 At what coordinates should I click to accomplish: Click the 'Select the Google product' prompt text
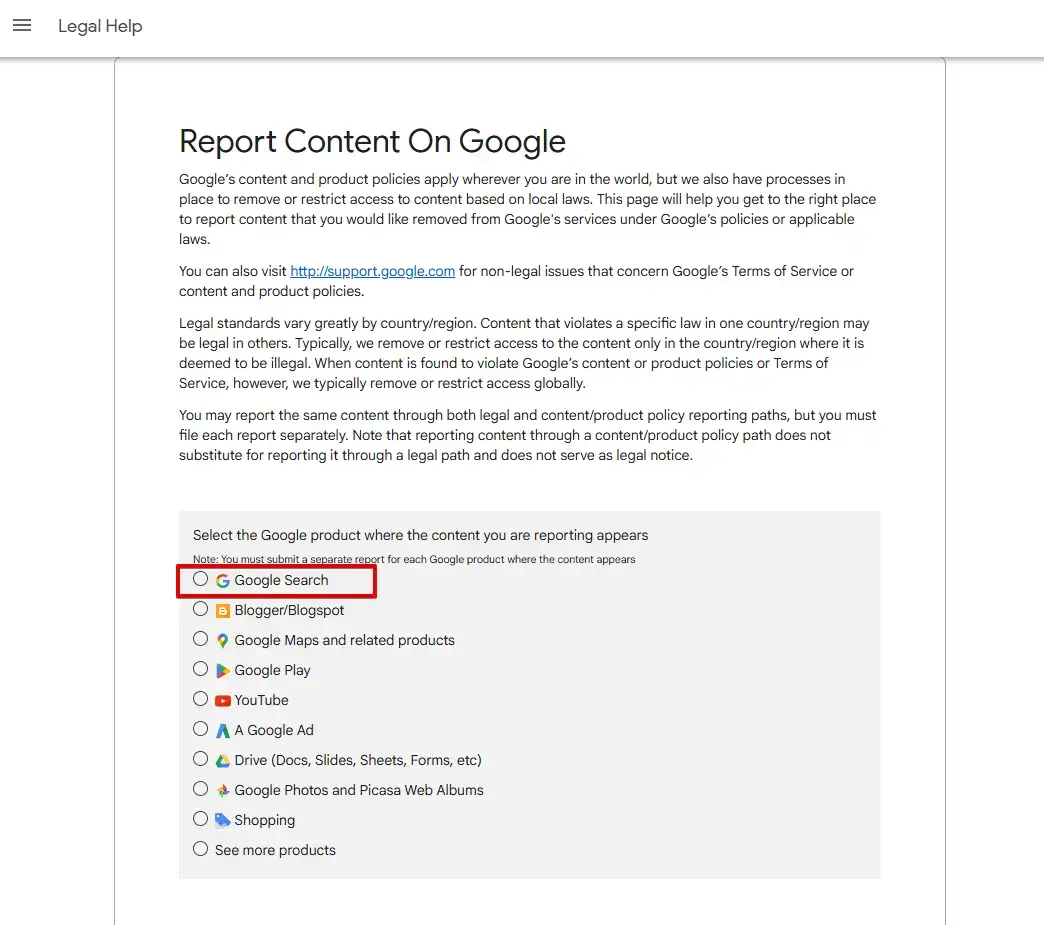[420, 535]
